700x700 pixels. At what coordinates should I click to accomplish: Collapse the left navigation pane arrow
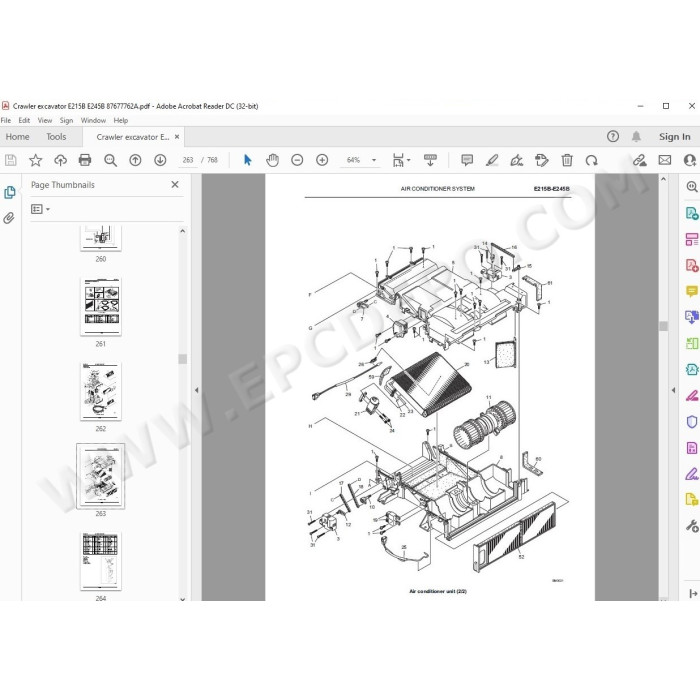tap(196, 390)
